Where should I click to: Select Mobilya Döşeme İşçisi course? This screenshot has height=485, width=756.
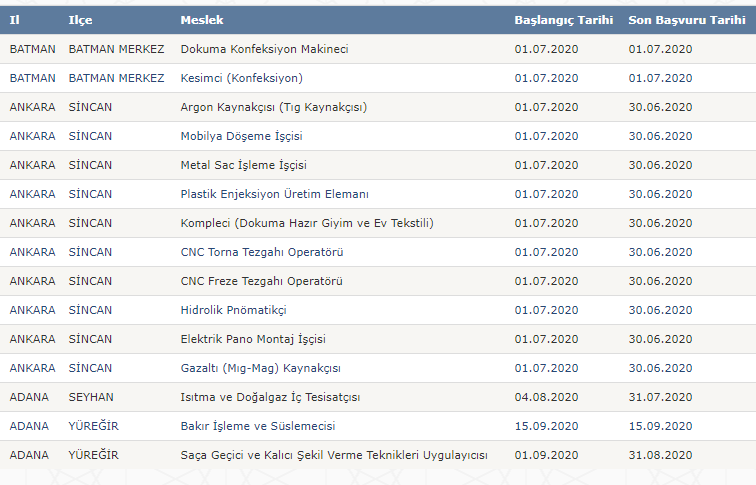[241, 136]
